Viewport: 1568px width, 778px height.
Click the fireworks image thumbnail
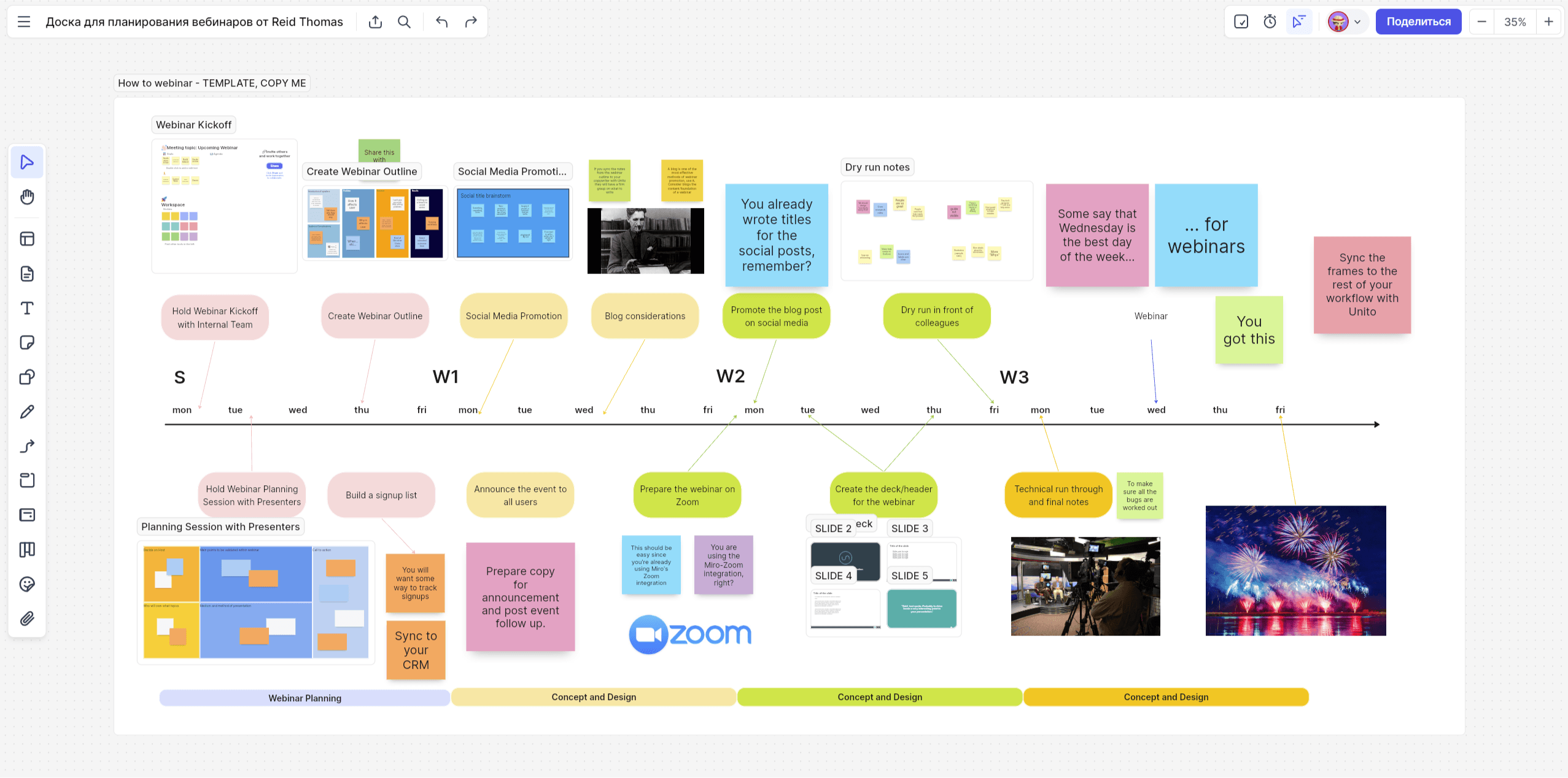coord(1295,571)
